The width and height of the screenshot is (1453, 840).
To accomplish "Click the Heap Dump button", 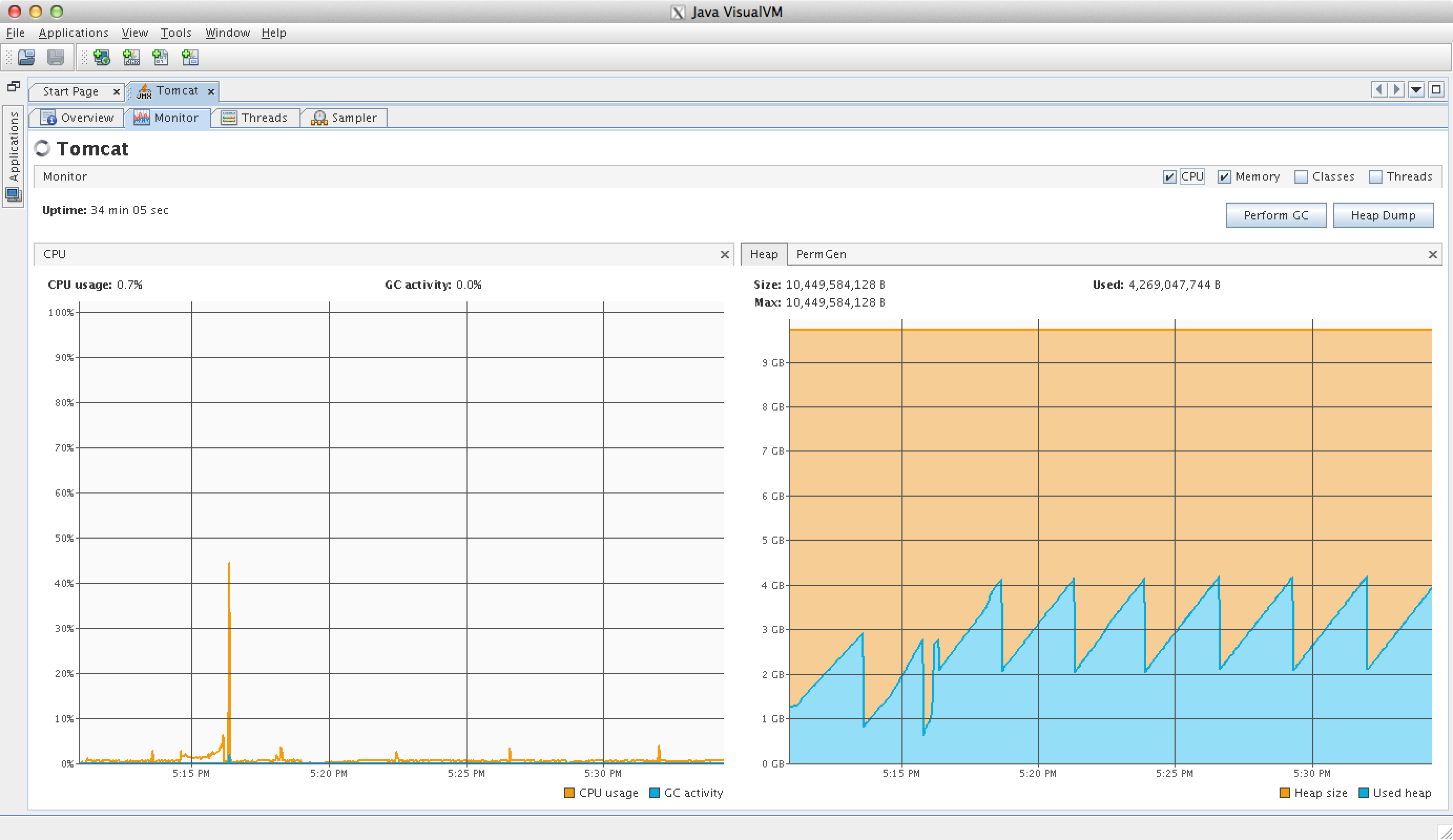I will tap(1383, 215).
